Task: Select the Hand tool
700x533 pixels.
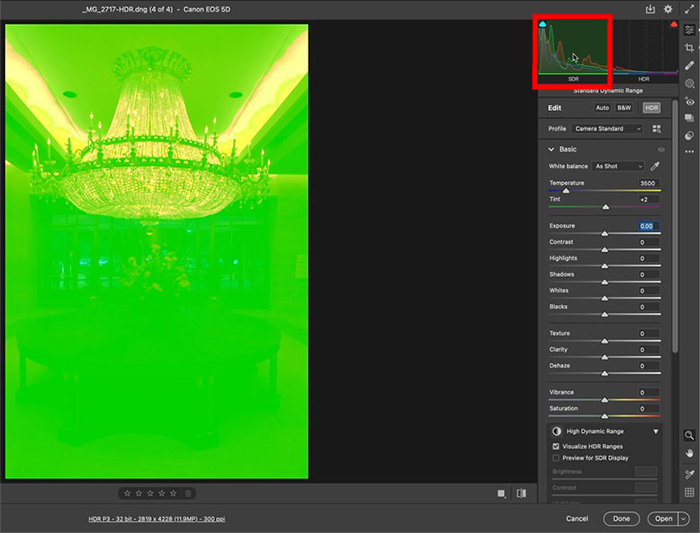Action: tap(690, 453)
